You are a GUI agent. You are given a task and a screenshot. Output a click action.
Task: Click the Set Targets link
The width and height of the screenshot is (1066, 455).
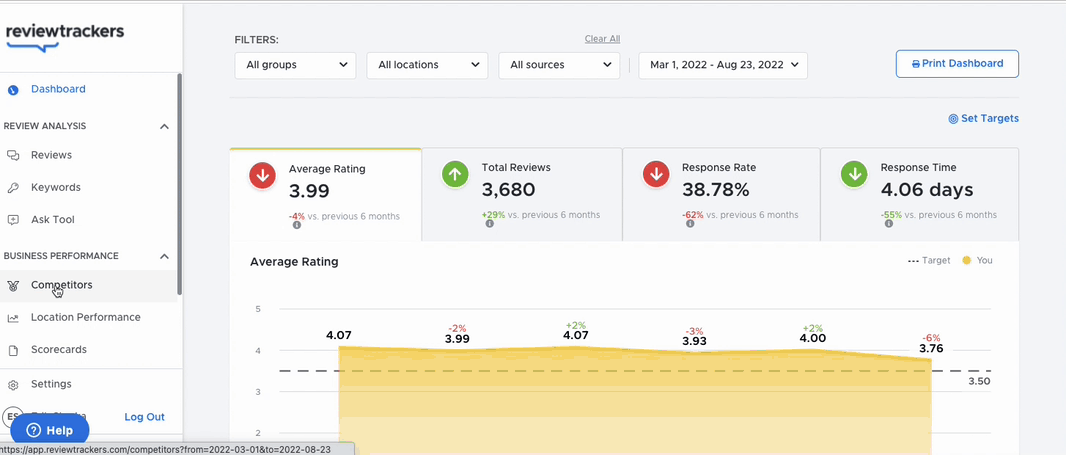(984, 119)
